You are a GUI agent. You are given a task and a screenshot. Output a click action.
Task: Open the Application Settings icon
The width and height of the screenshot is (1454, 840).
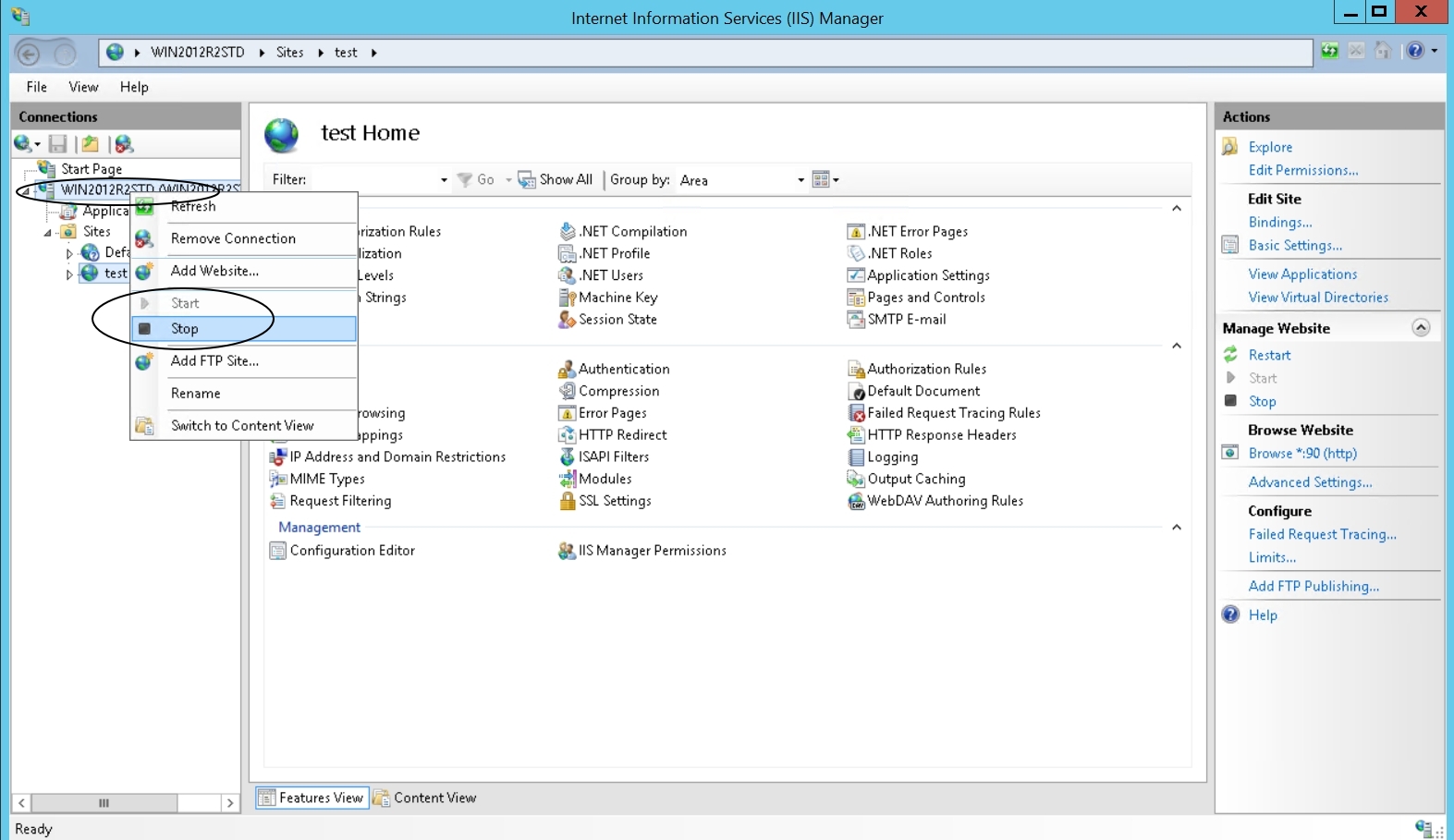pos(856,275)
